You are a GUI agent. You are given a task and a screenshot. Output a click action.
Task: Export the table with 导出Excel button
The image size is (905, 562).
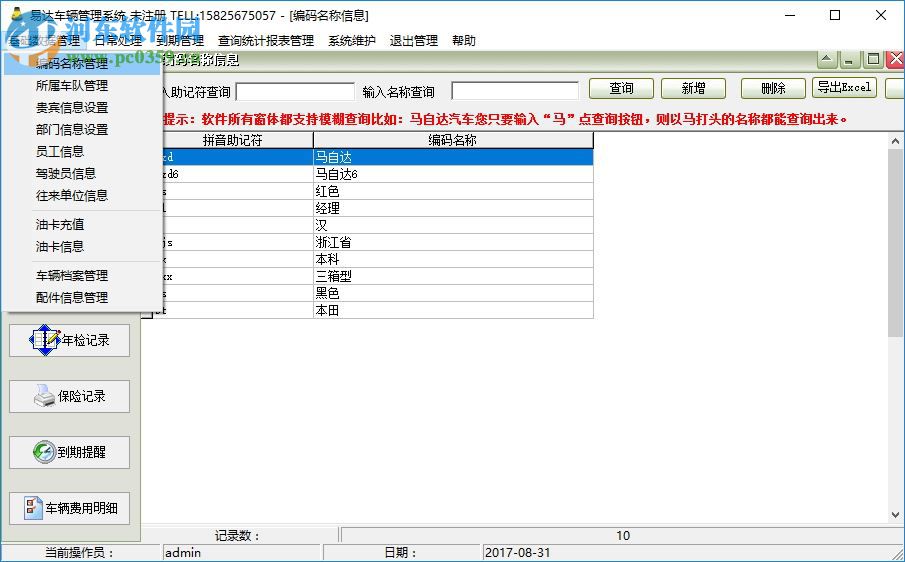(x=844, y=88)
